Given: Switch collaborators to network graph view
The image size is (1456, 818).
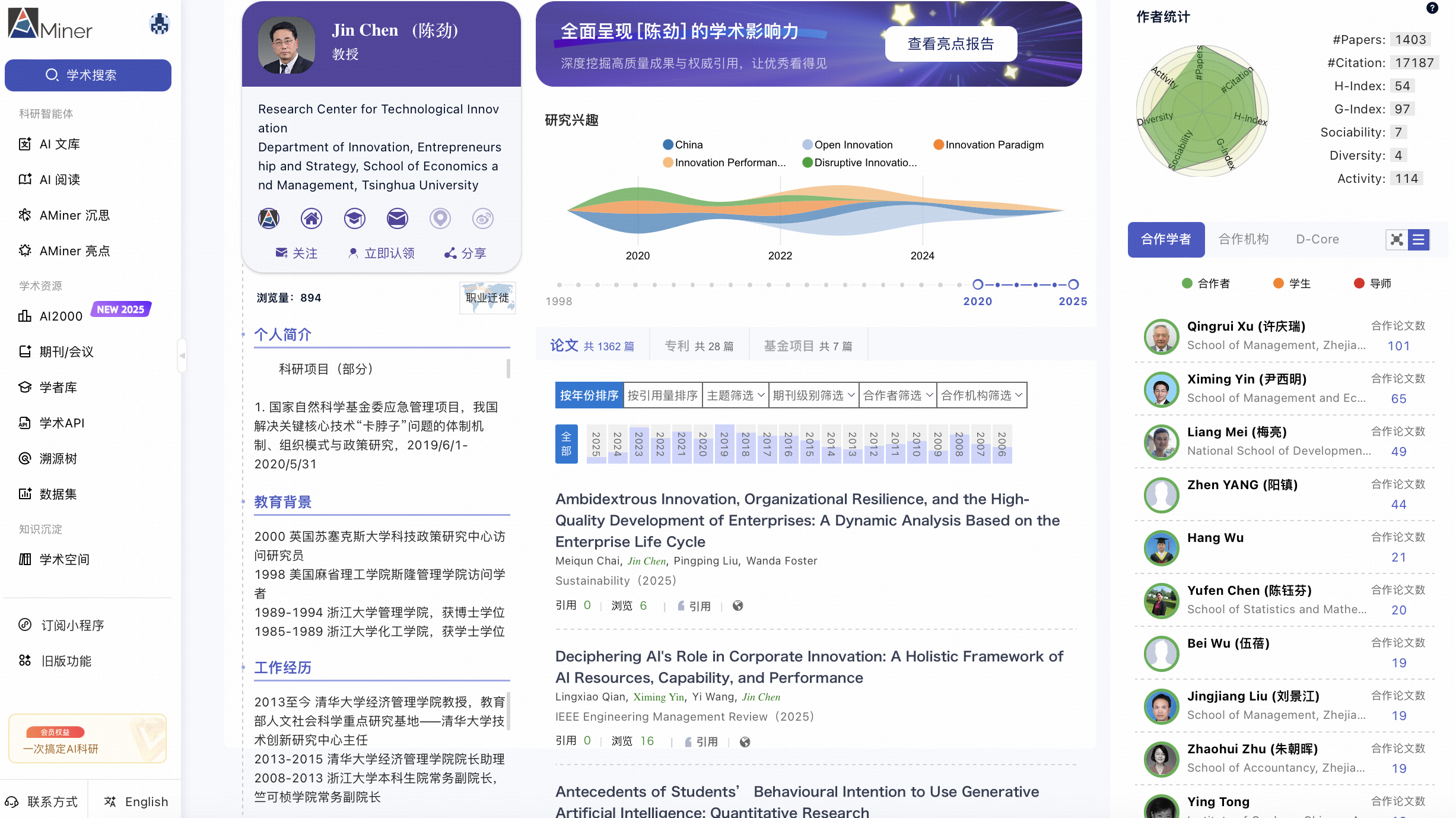Looking at the screenshot, I should click(x=1397, y=239).
